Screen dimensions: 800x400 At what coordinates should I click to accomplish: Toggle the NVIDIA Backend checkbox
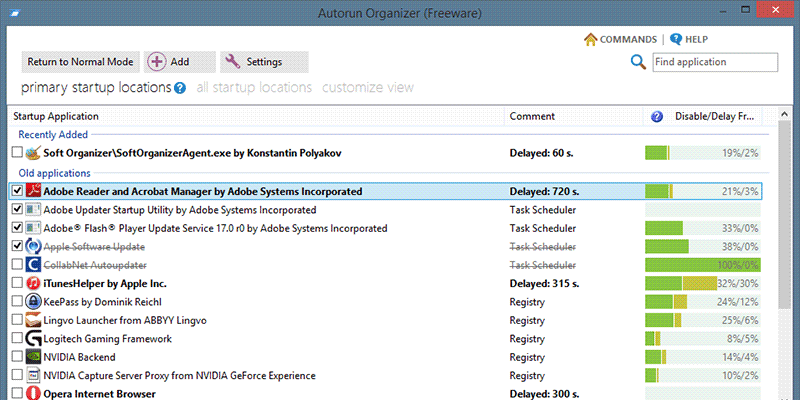click(16, 357)
